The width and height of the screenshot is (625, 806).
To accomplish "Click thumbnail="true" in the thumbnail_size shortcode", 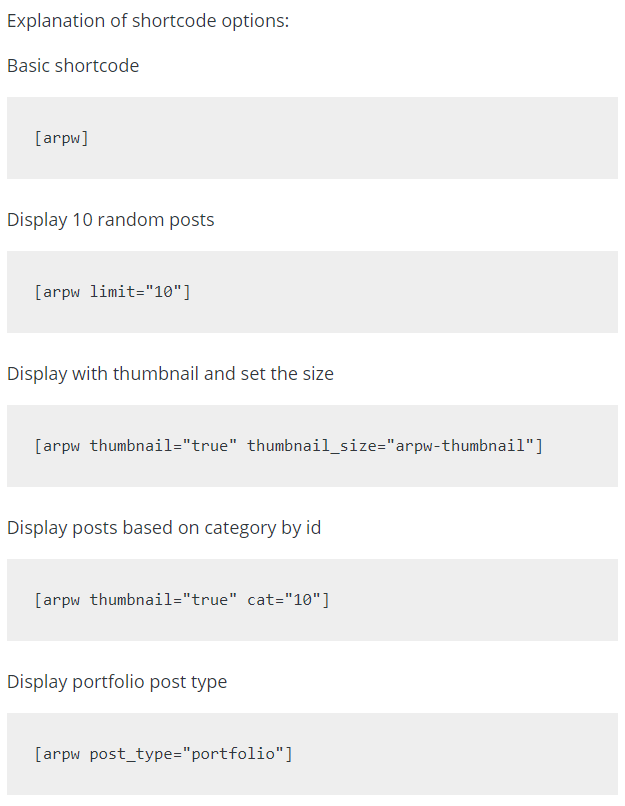I will click(x=163, y=446).
